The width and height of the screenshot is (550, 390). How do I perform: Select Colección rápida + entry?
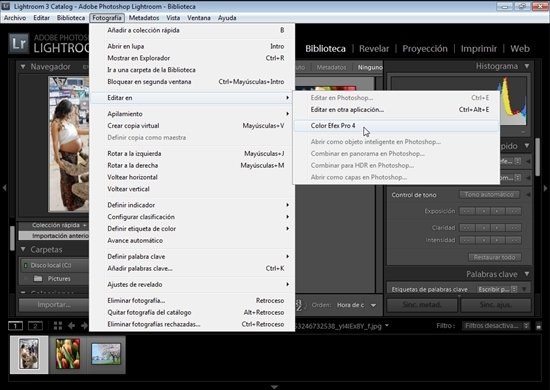54,225
